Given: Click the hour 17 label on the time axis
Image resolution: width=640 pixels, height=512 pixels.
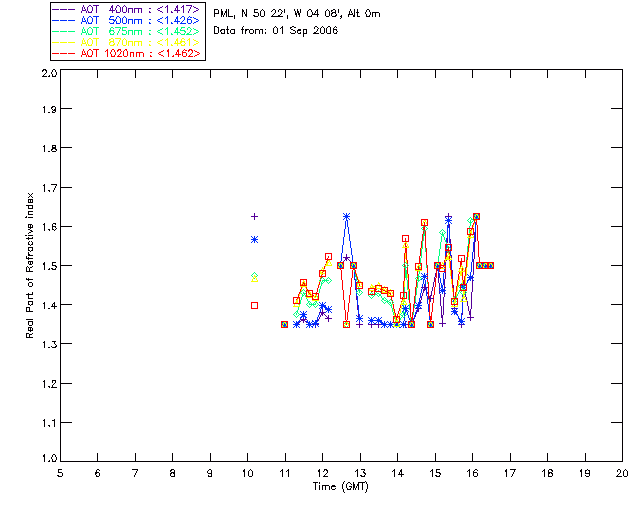Looking at the screenshot, I should [x=510, y=473].
